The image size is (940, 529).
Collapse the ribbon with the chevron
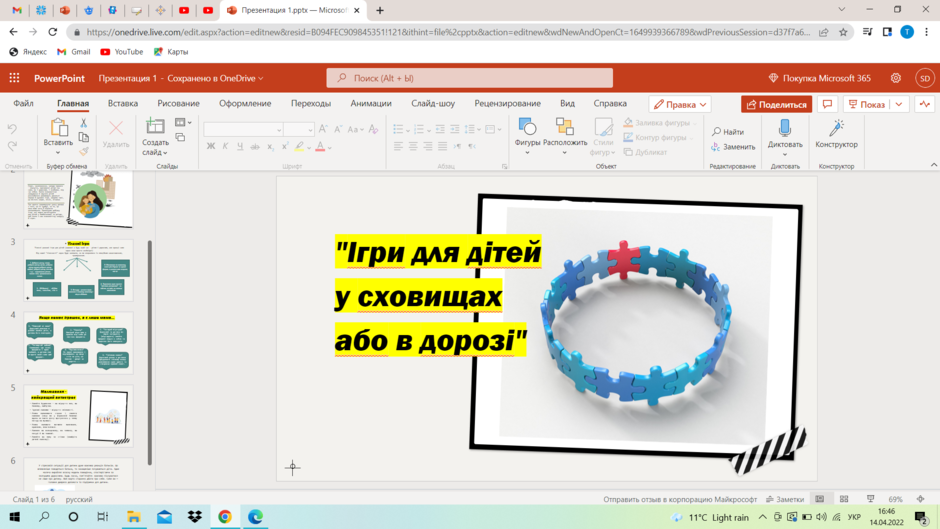point(933,165)
